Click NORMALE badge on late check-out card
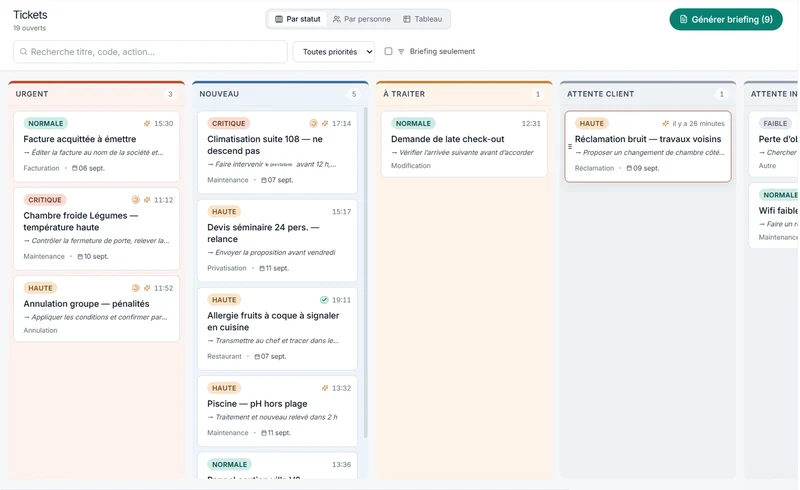The width and height of the screenshot is (800, 490). tap(413, 124)
